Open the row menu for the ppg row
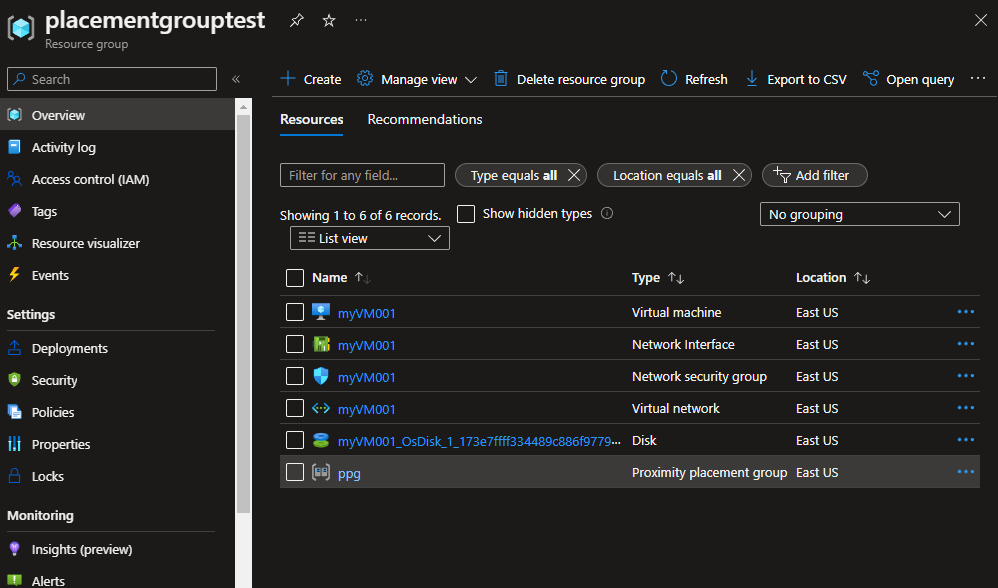The height and width of the screenshot is (588, 998). click(966, 471)
